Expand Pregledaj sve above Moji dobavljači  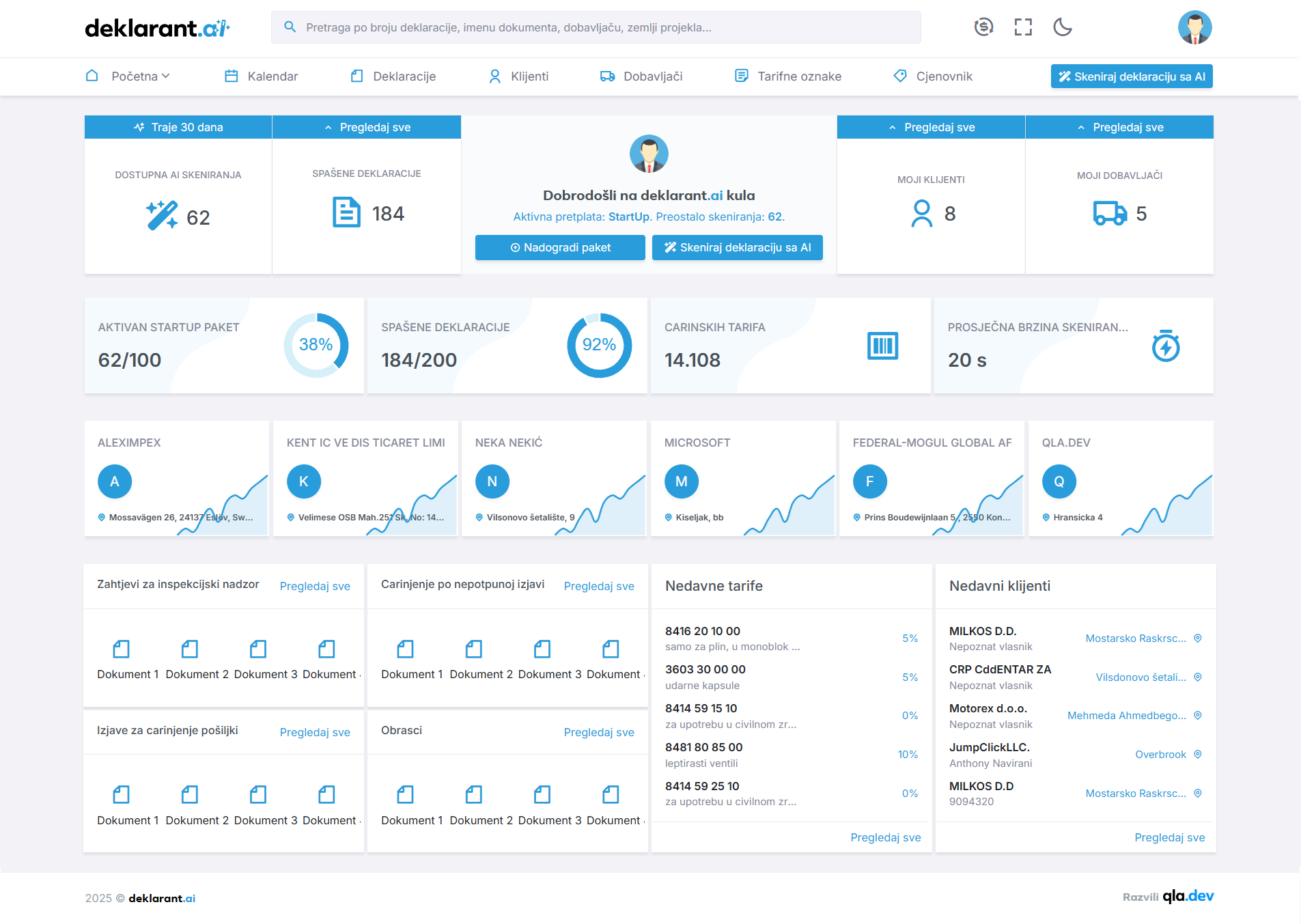pos(1119,128)
